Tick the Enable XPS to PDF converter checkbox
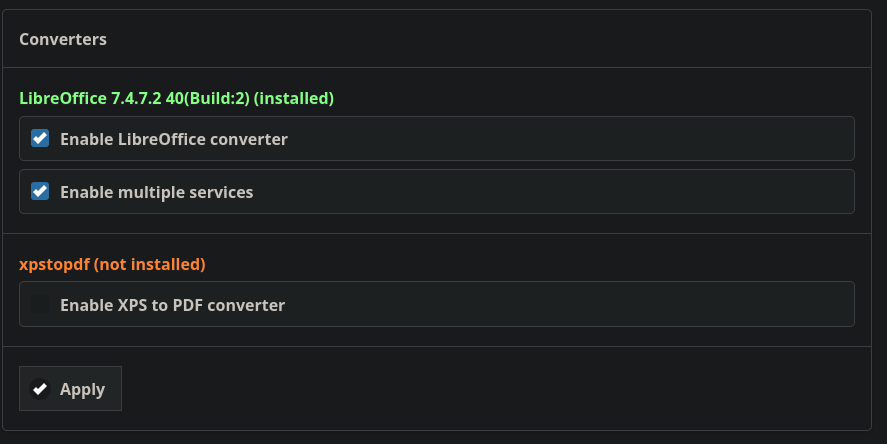 [x=40, y=304]
